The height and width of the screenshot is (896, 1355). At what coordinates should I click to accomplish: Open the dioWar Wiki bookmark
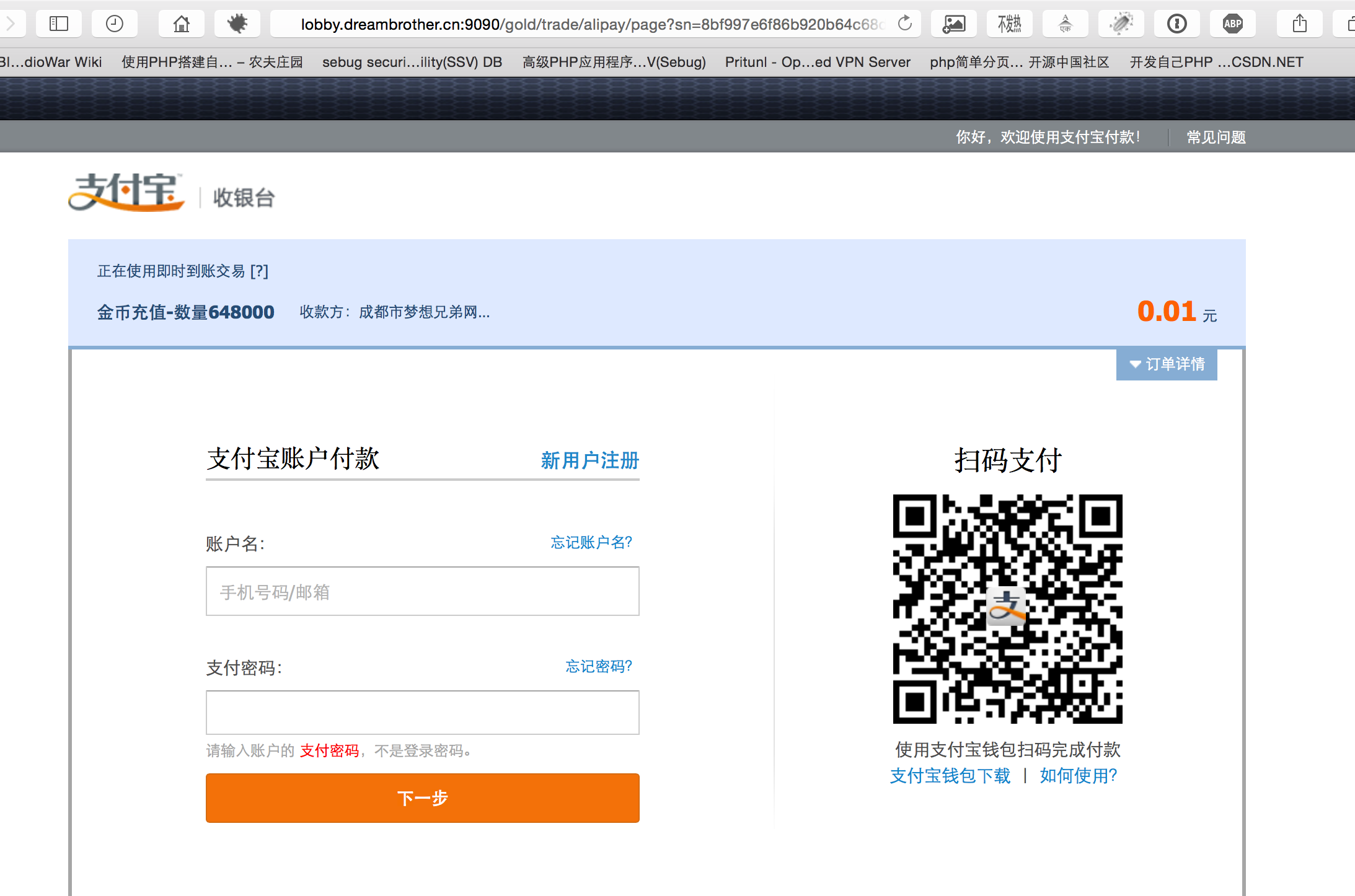(51, 62)
